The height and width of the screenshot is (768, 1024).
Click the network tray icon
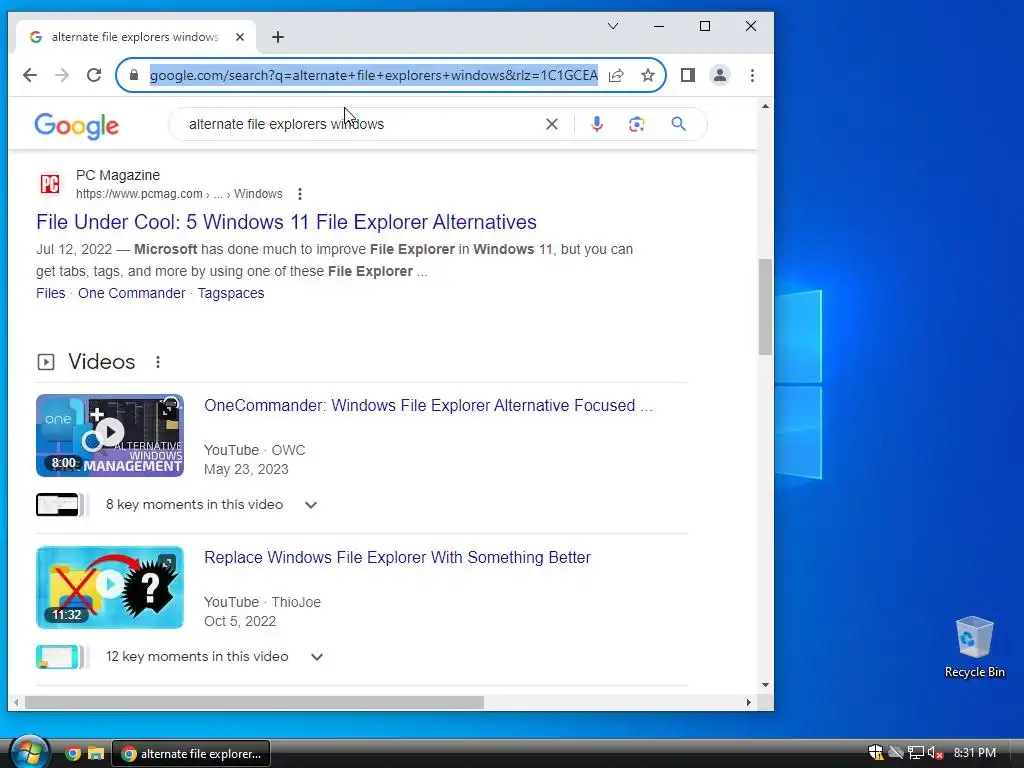coord(916,753)
